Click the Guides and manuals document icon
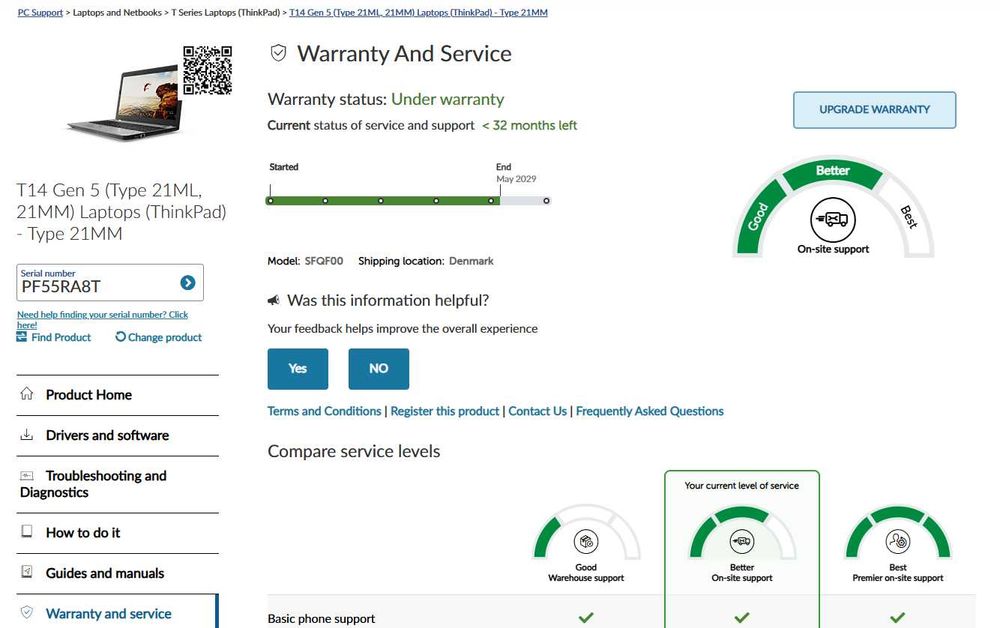The image size is (1000, 628). [x=27, y=572]
